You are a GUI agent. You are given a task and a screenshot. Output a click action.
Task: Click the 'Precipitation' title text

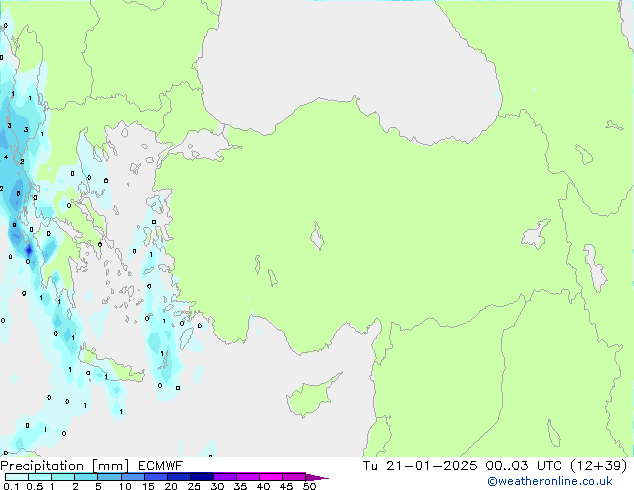click(42, 466)
